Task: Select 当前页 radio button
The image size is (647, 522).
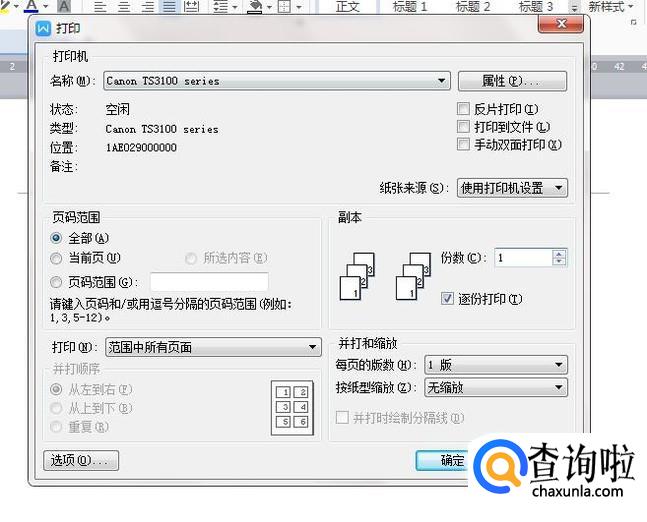Action: click(x=56, y=258)
